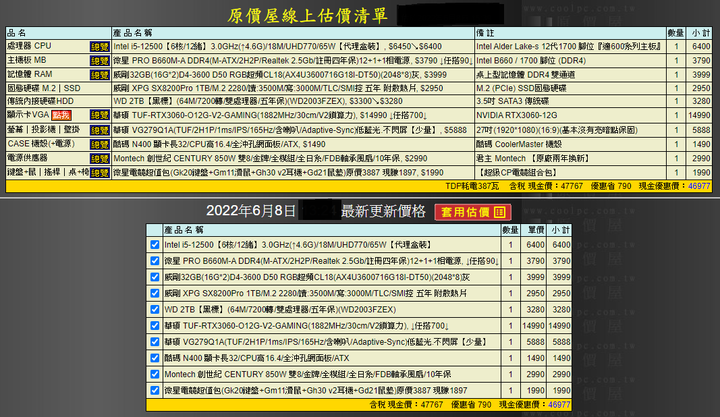Toggle the checkbox for 威剛 XPG SX8200Pro 1TB
Screen dimensions: 720x417
pos(155,293)
